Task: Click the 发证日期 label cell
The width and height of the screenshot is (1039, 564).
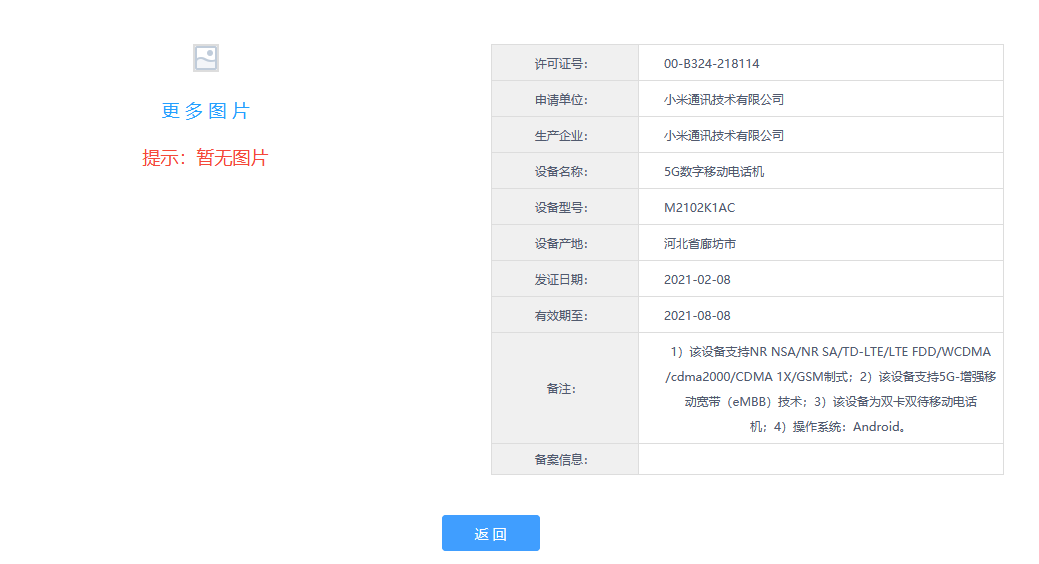Action: tap(565, 279)
